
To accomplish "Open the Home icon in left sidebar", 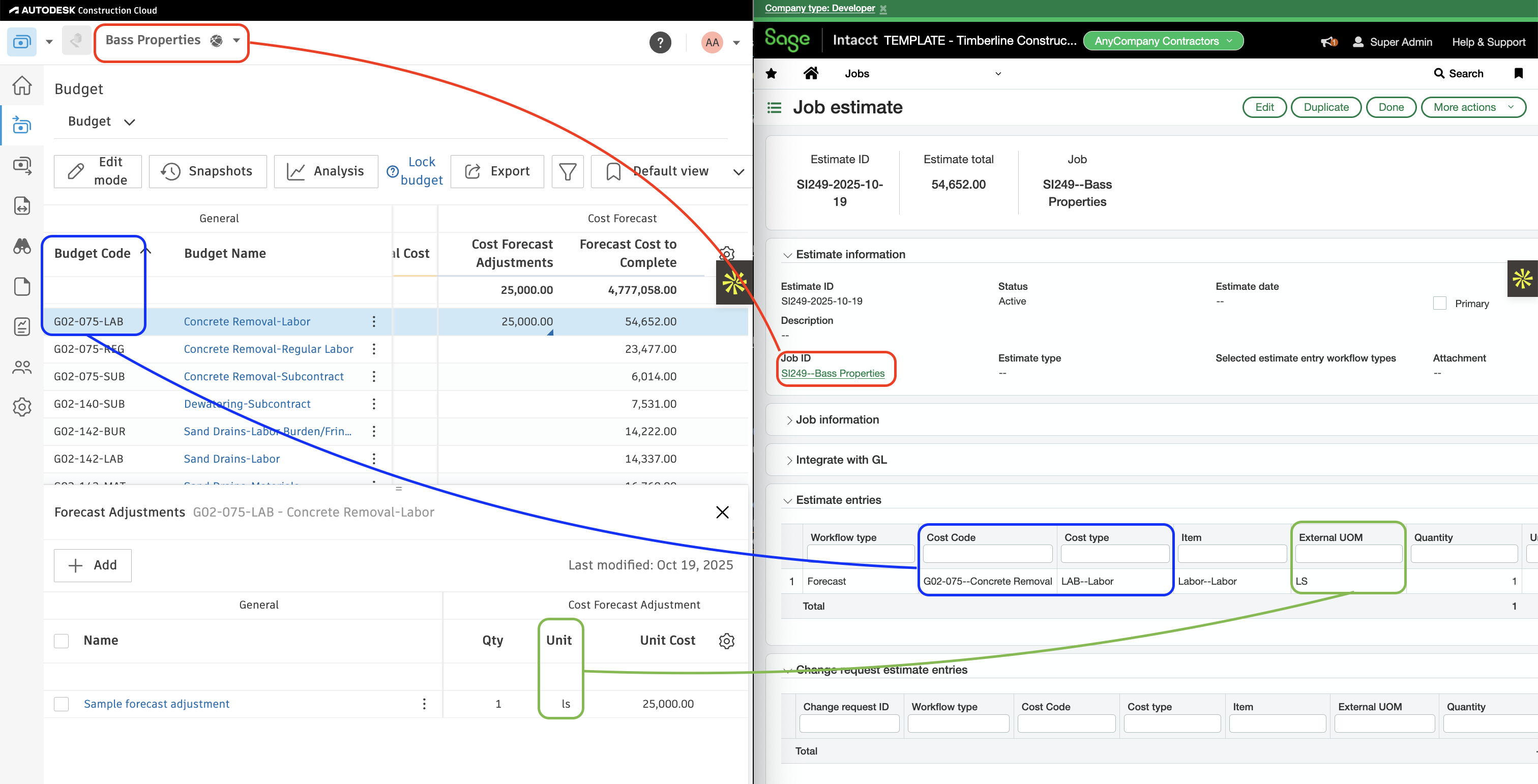I will pos(22,86).
